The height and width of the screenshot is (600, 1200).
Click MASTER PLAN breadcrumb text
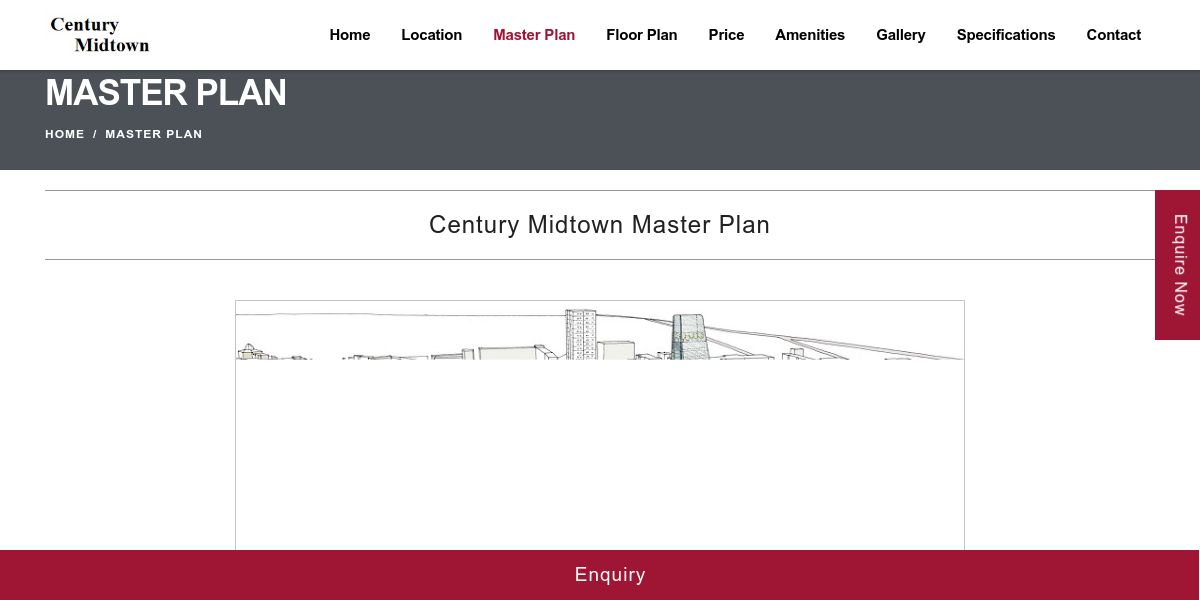[x=154, y=134]
